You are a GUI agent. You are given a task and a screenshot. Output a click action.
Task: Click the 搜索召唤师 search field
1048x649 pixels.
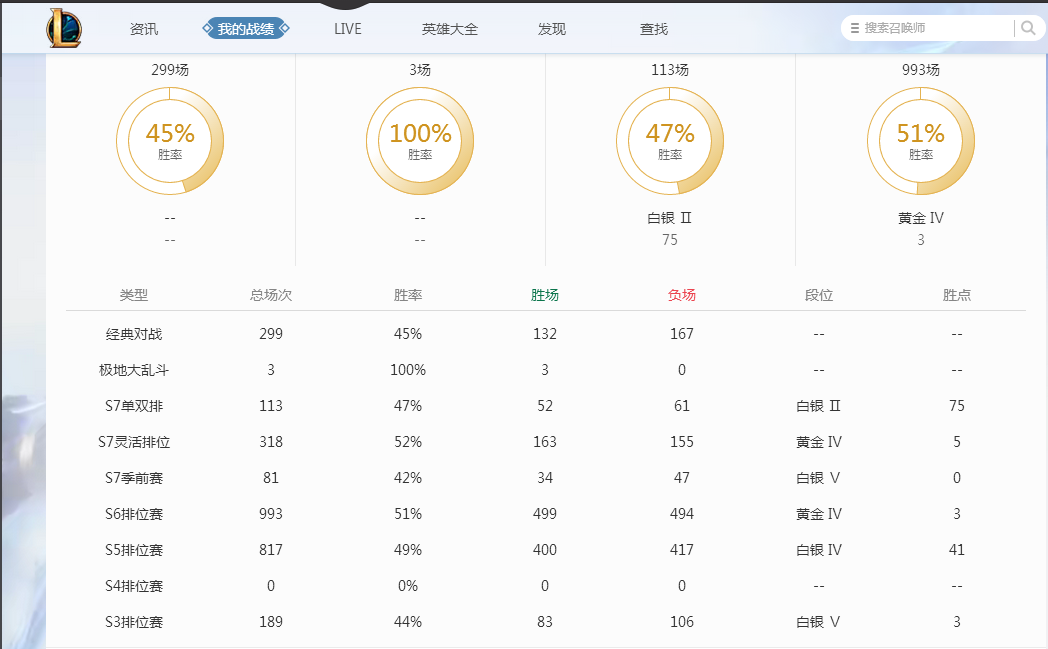[x=936, y=28]
